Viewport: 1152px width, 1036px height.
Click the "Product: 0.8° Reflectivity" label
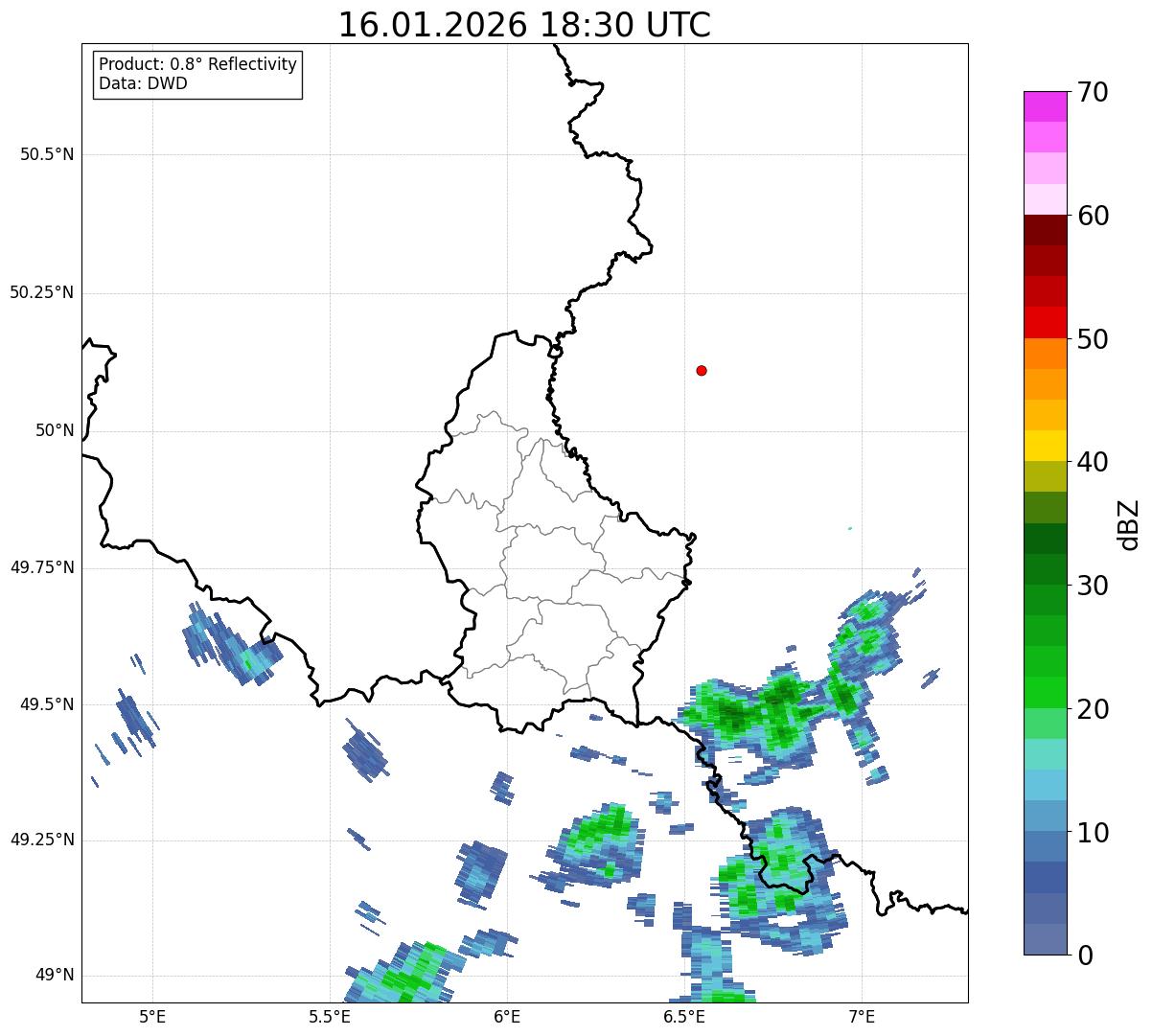[198, 64]
